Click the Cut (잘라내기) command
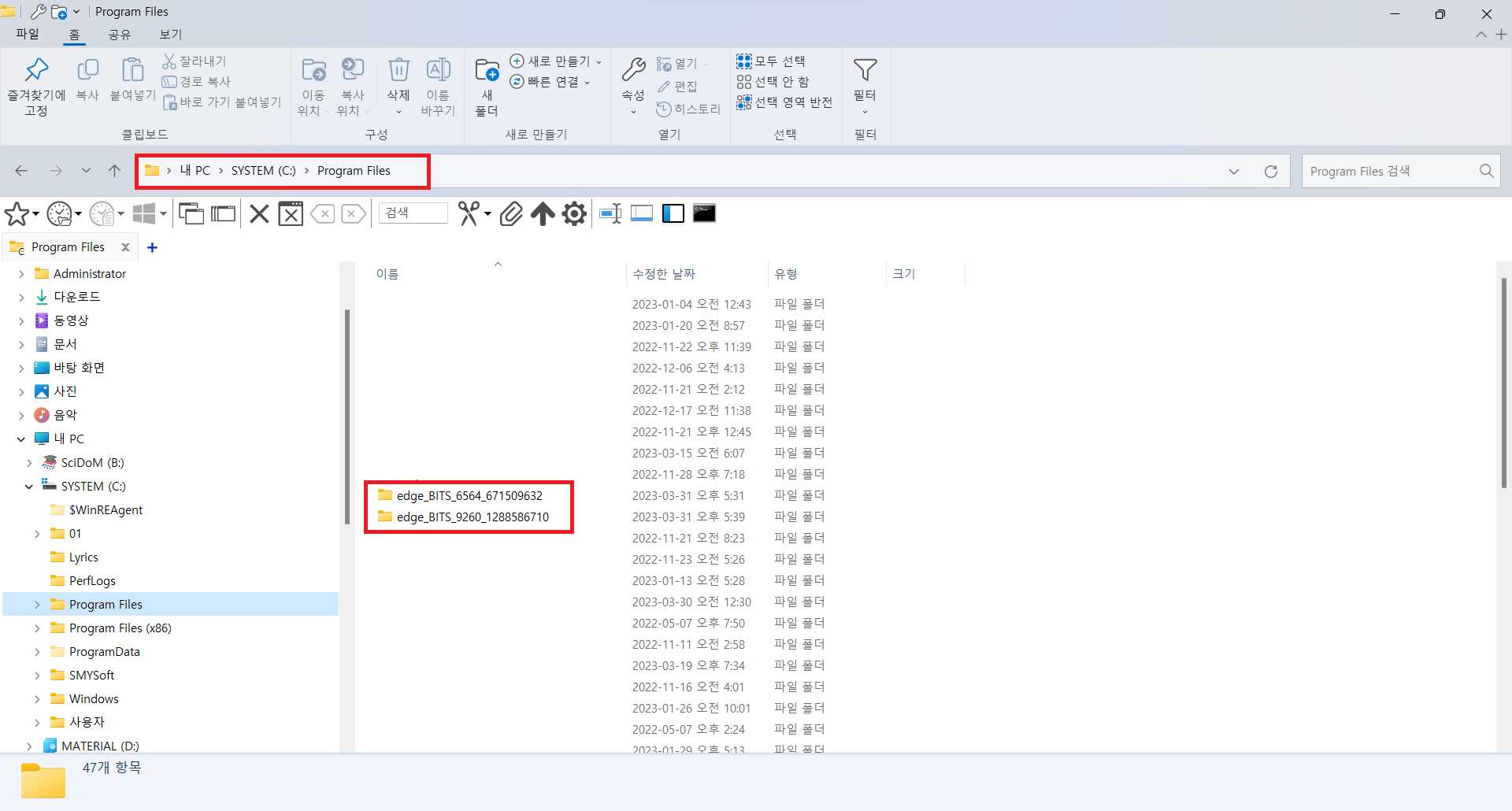The image size is (1512, 811). pos(194,61)
